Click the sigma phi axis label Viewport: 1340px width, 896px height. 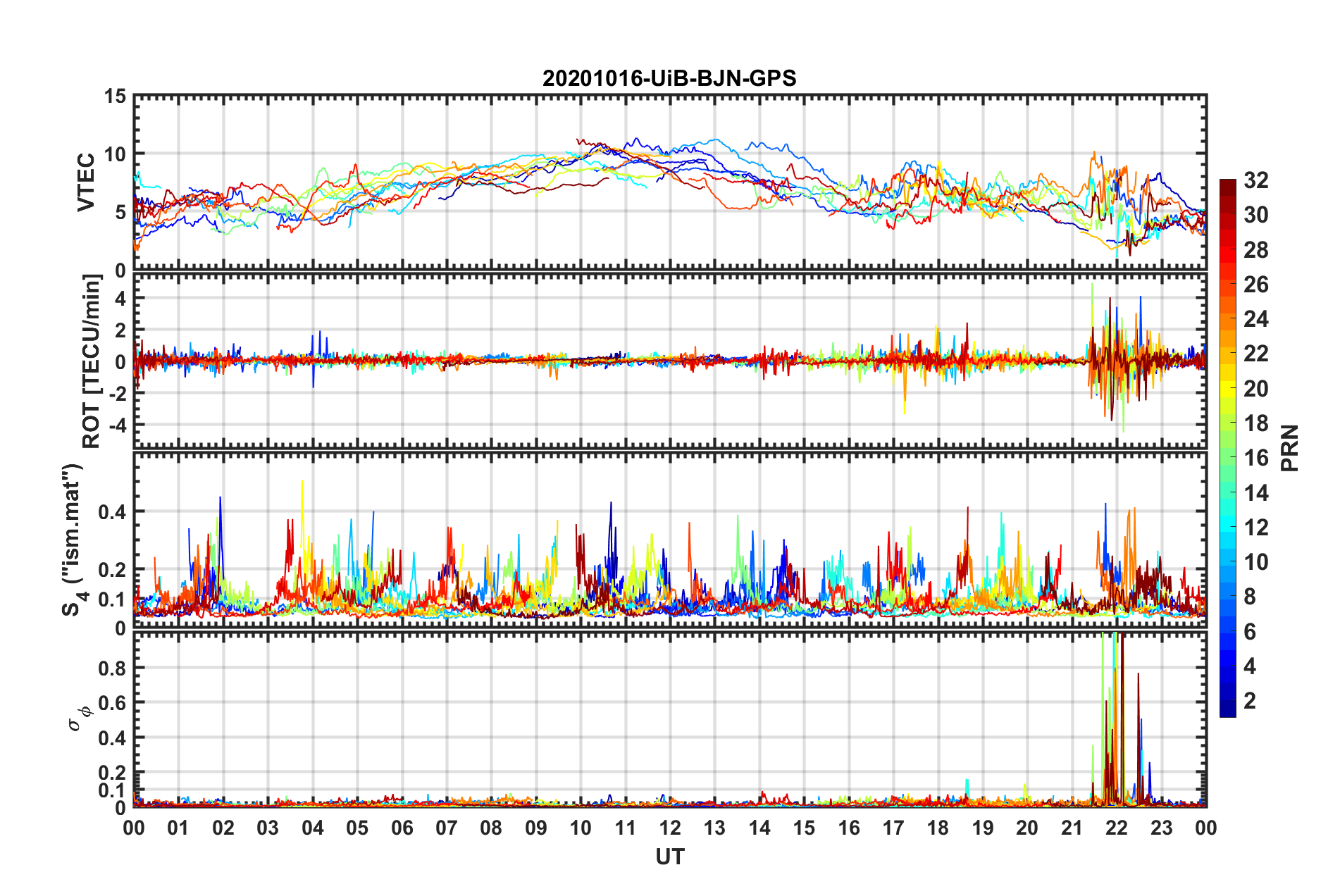pyautogui.click(x=79, y=718)
